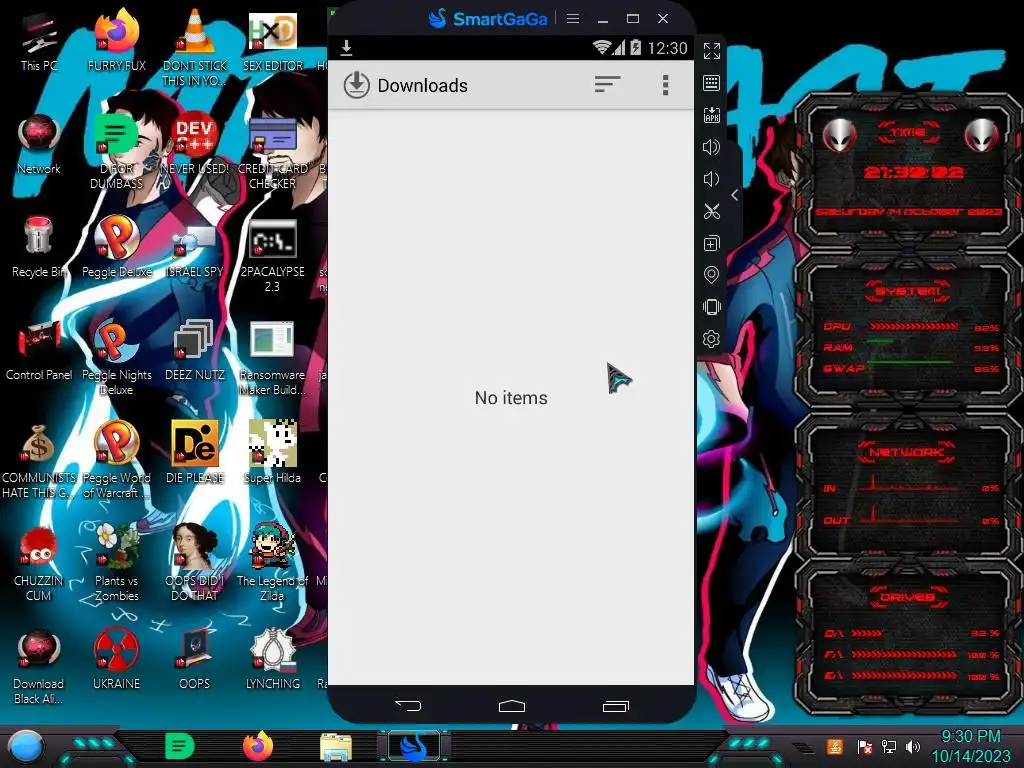Screen dimensions: 1024x768
Task: Open the money bag COMMUNISTS icon
Action: (39, 443)
